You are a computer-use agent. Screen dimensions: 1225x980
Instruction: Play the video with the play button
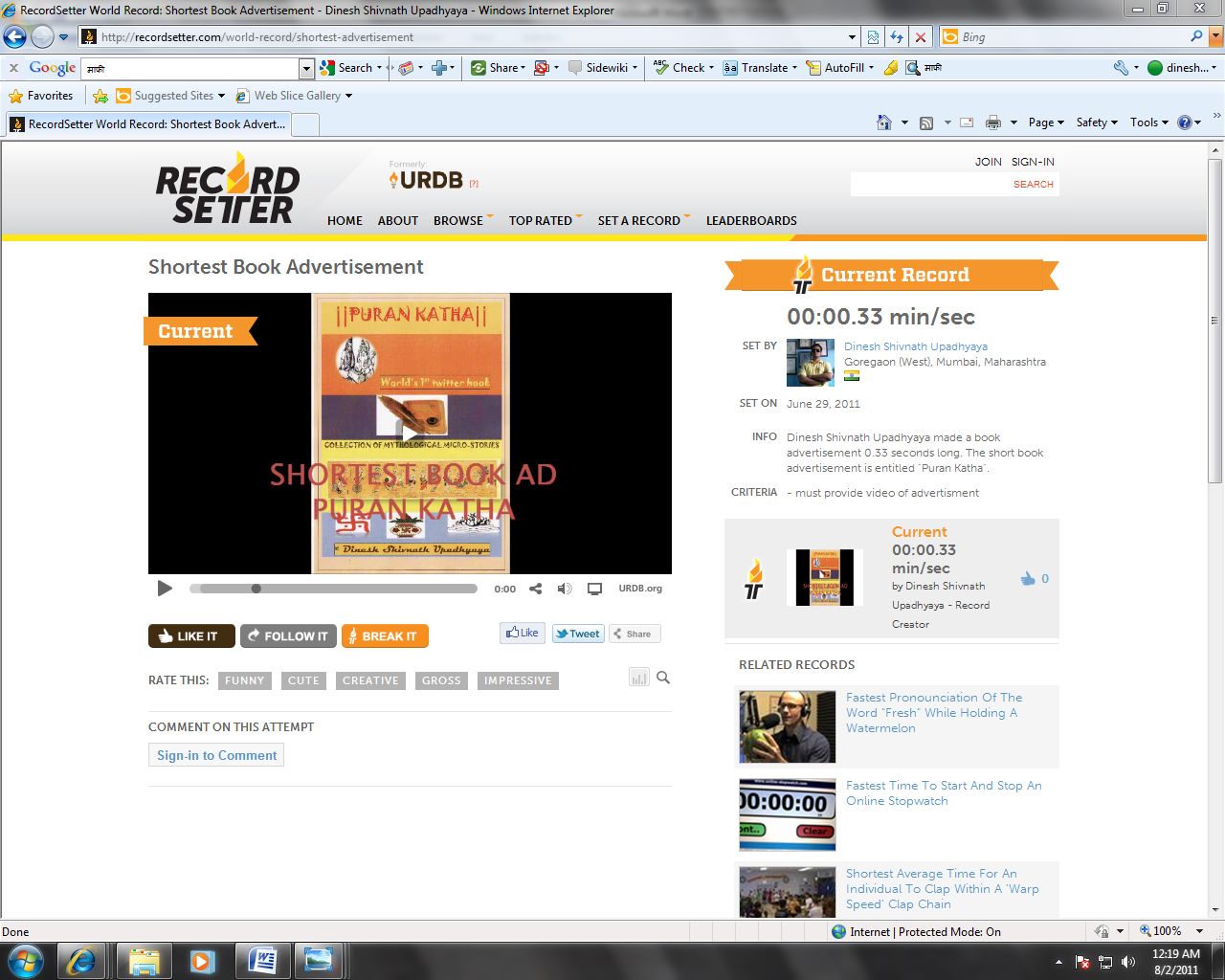[x=165, y=588]
